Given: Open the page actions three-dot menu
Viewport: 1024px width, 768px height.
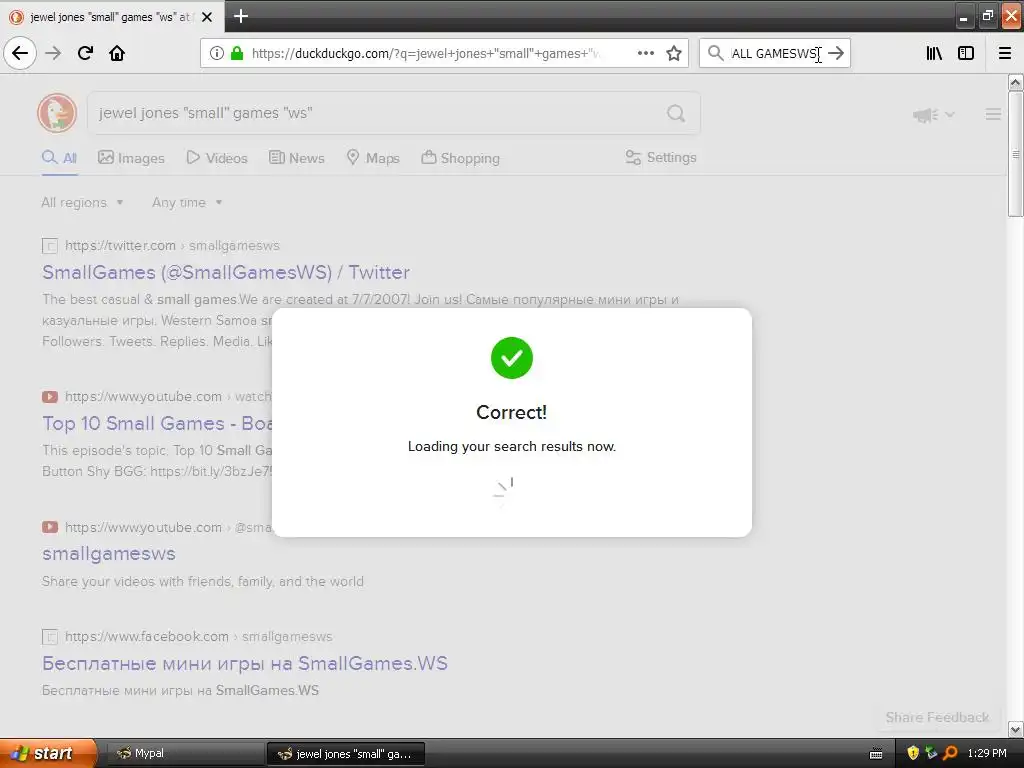Looking at the screenshot, I should (x=645, y=53).
